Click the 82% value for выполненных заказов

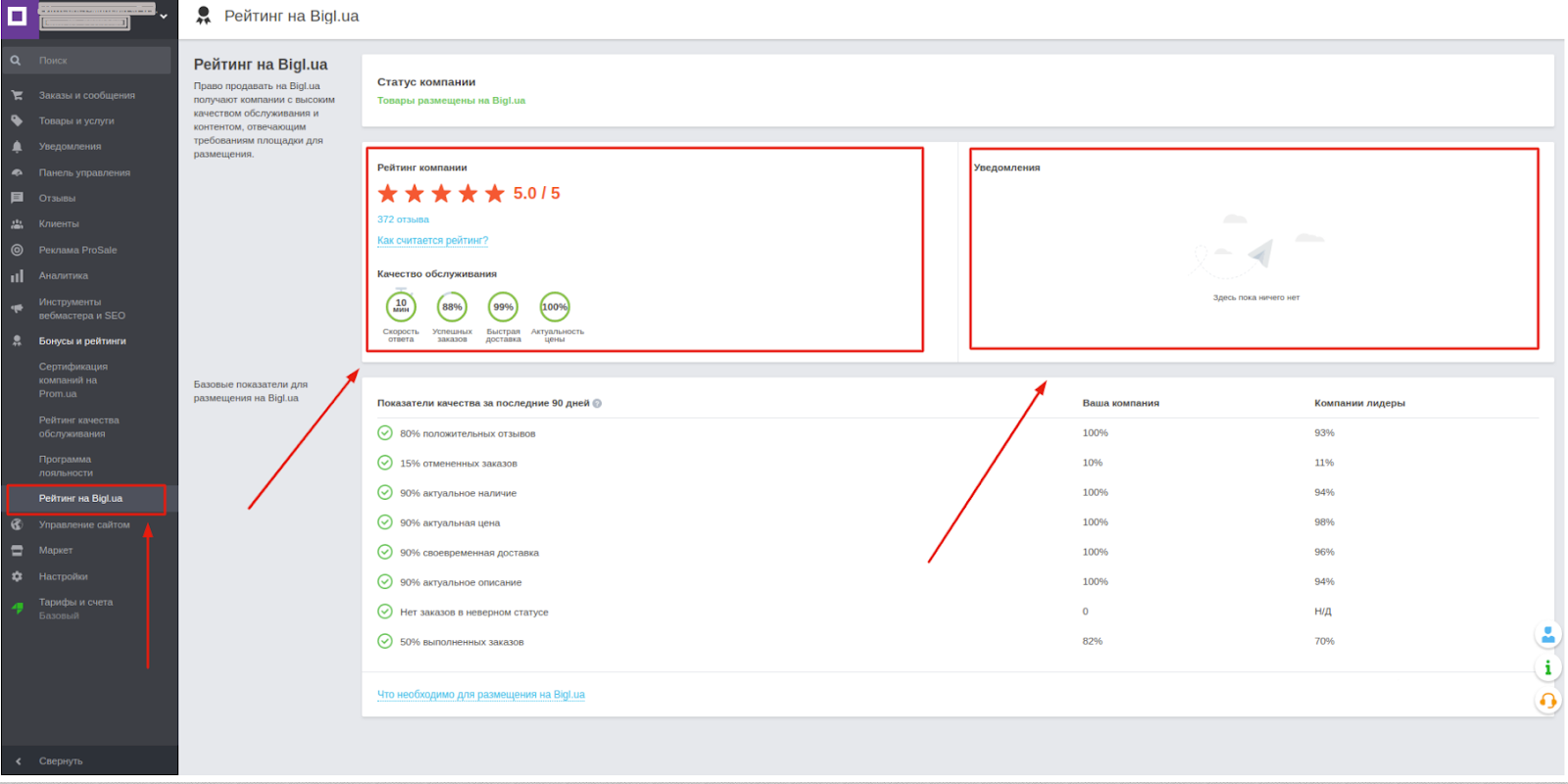1092,641
